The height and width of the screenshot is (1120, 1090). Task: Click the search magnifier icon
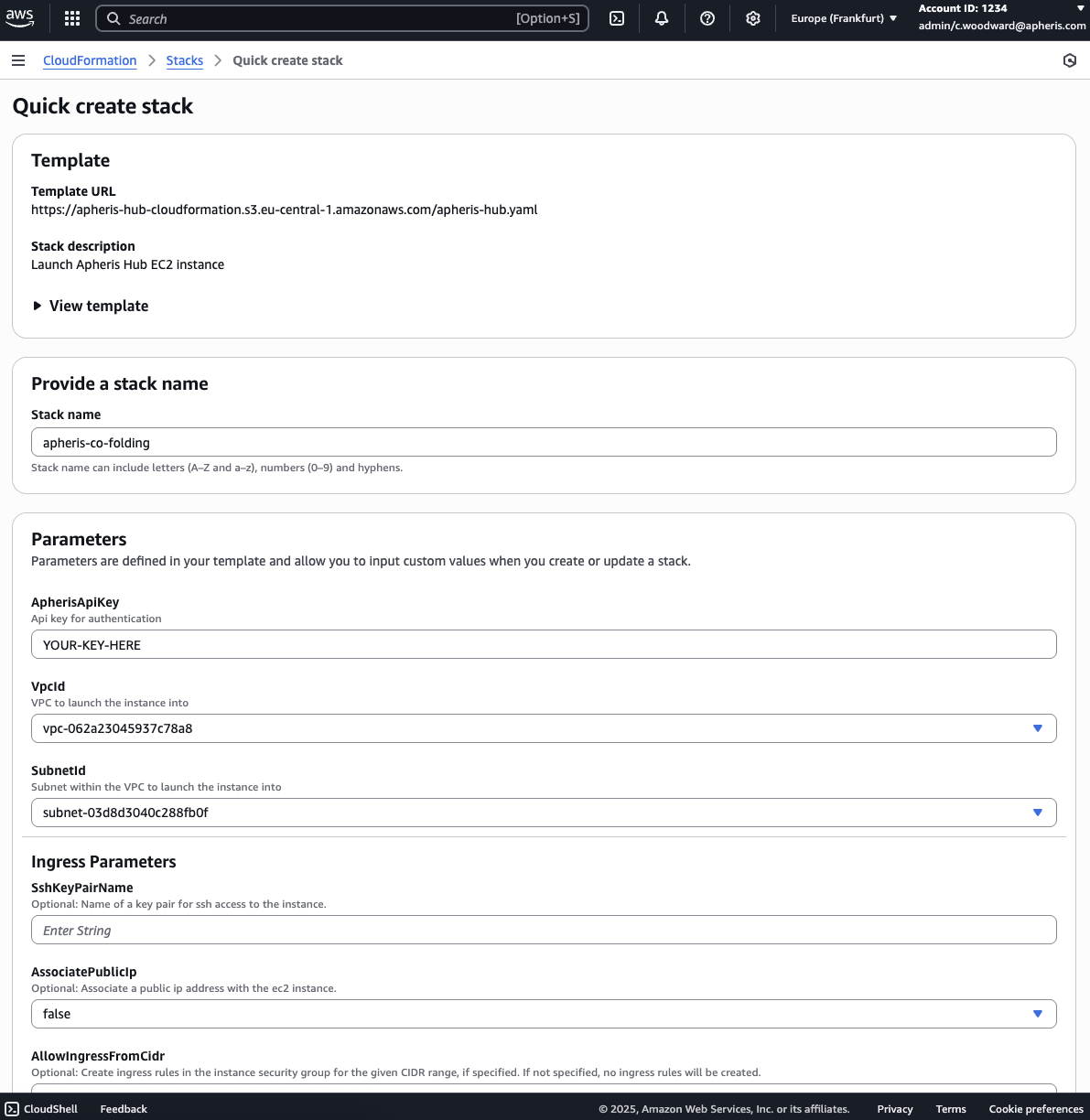pyautogui.click(x=113, y=18)
